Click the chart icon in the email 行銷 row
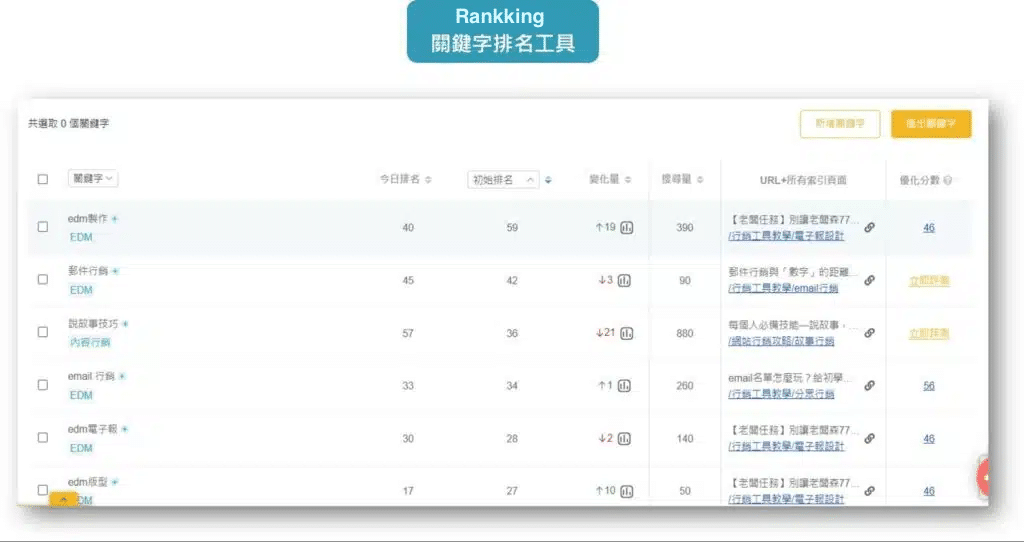Viewport: 1024px width, 542px height. pos(624,386)
